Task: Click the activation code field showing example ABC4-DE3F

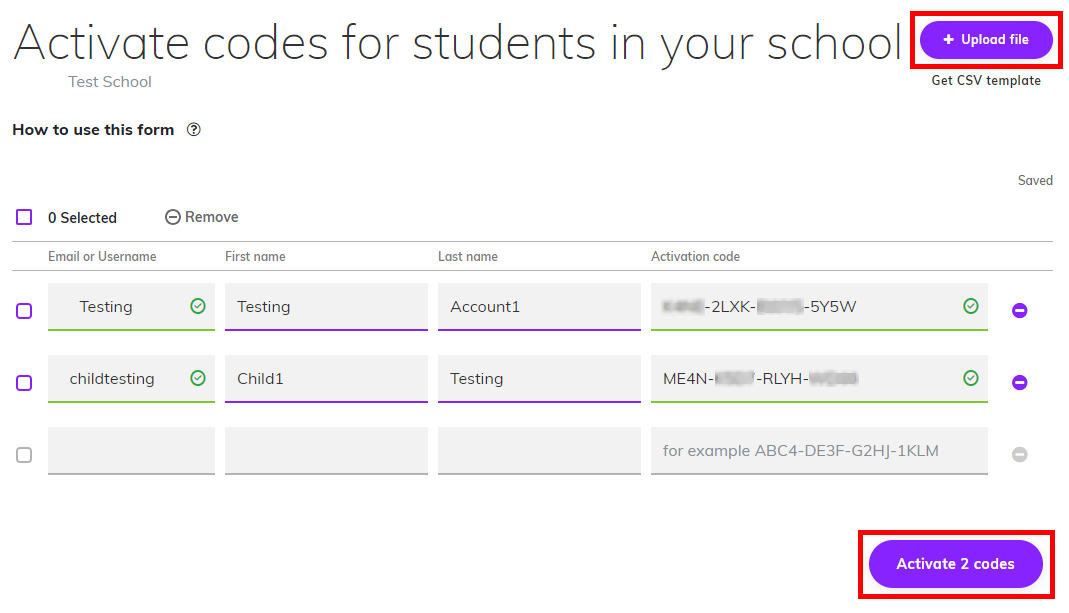Action: (819, 451)
